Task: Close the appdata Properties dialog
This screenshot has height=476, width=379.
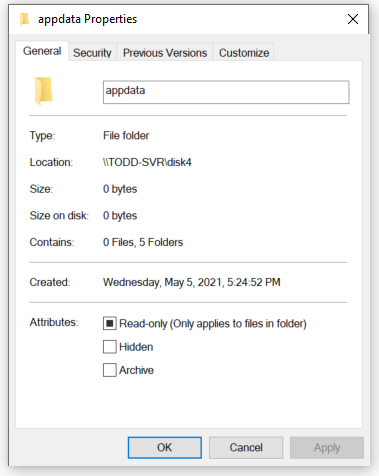Action: coord(353,19)
